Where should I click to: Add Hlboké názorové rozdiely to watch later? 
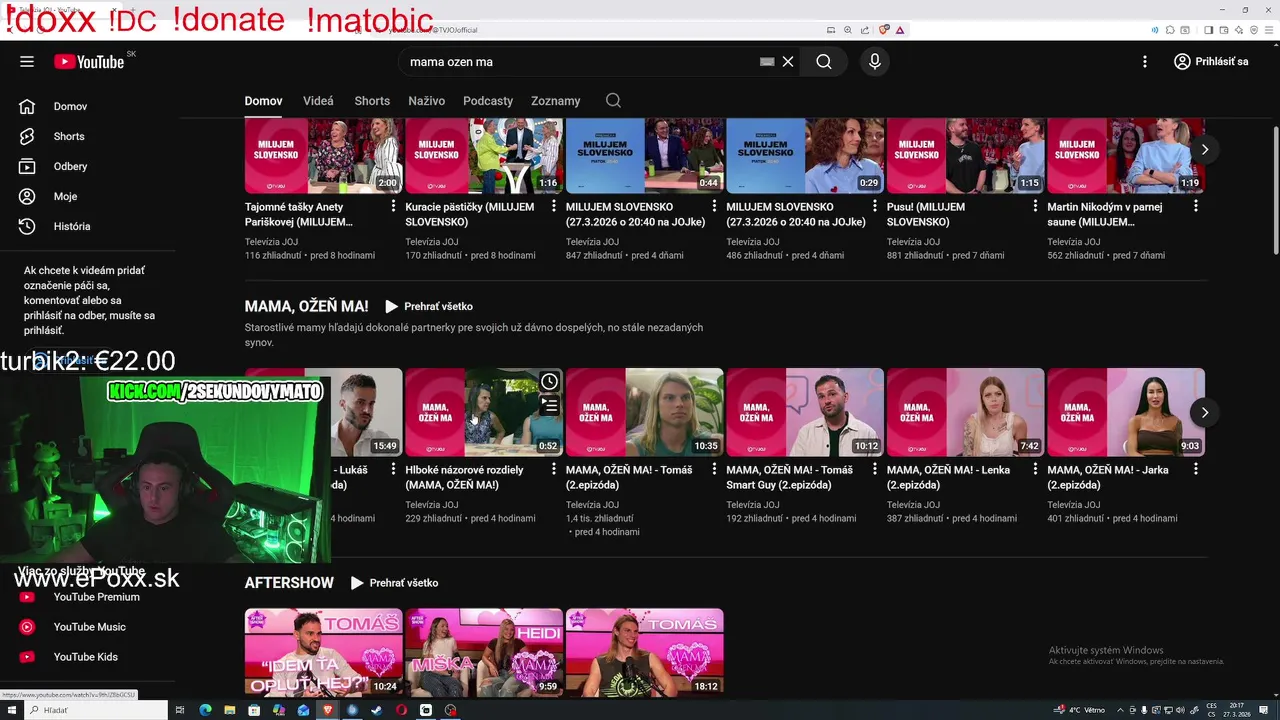pos(550,381)
